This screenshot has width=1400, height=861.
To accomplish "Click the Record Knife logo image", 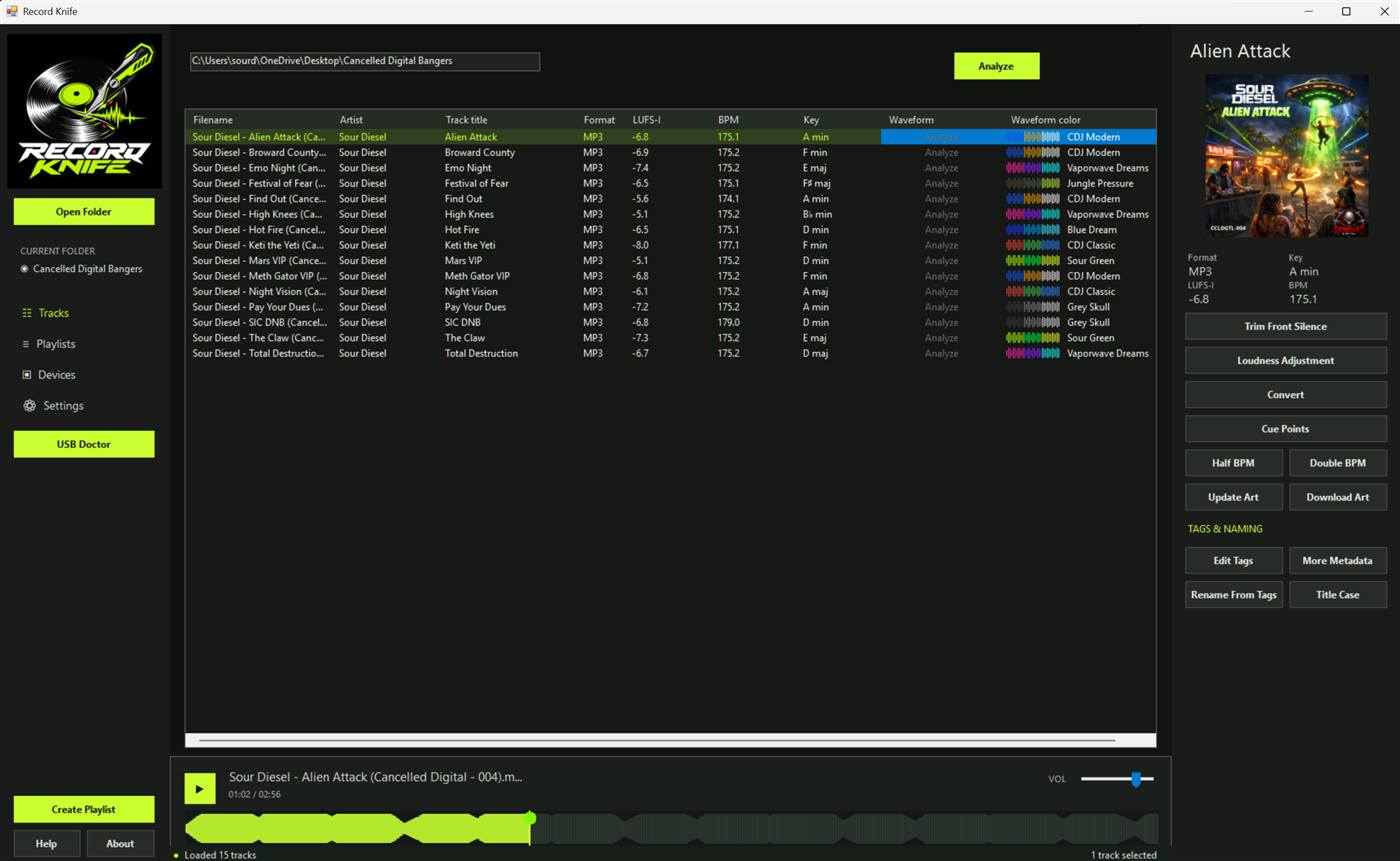I will [x=84, y=111].
